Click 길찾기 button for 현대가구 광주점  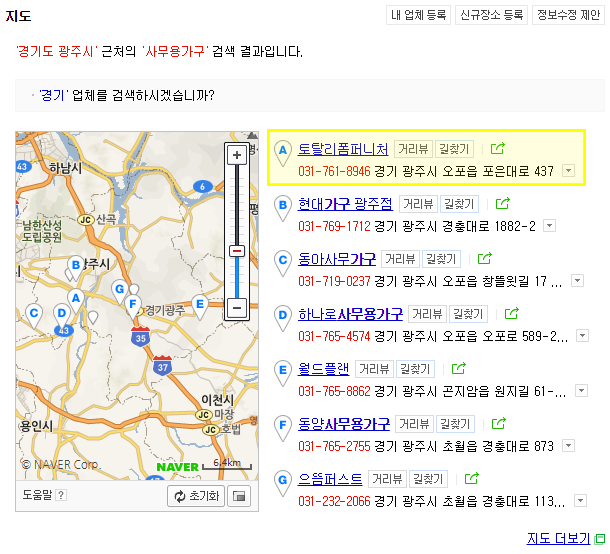pyautogui.click(x=459, y=204)
